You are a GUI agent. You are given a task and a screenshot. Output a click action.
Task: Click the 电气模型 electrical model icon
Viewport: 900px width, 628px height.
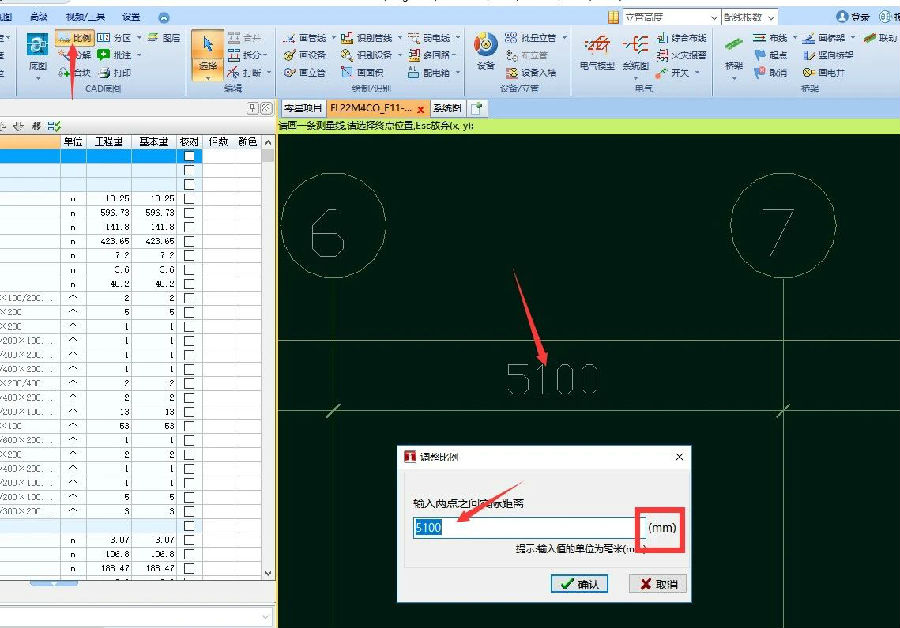[x=597, y=52]
